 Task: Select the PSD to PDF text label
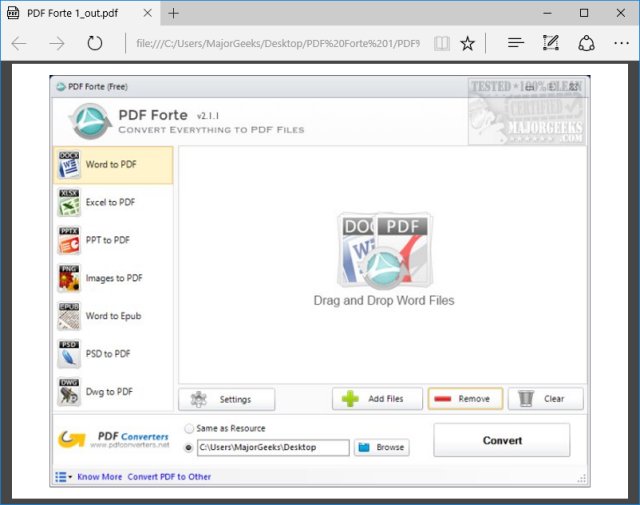[108, 354]
